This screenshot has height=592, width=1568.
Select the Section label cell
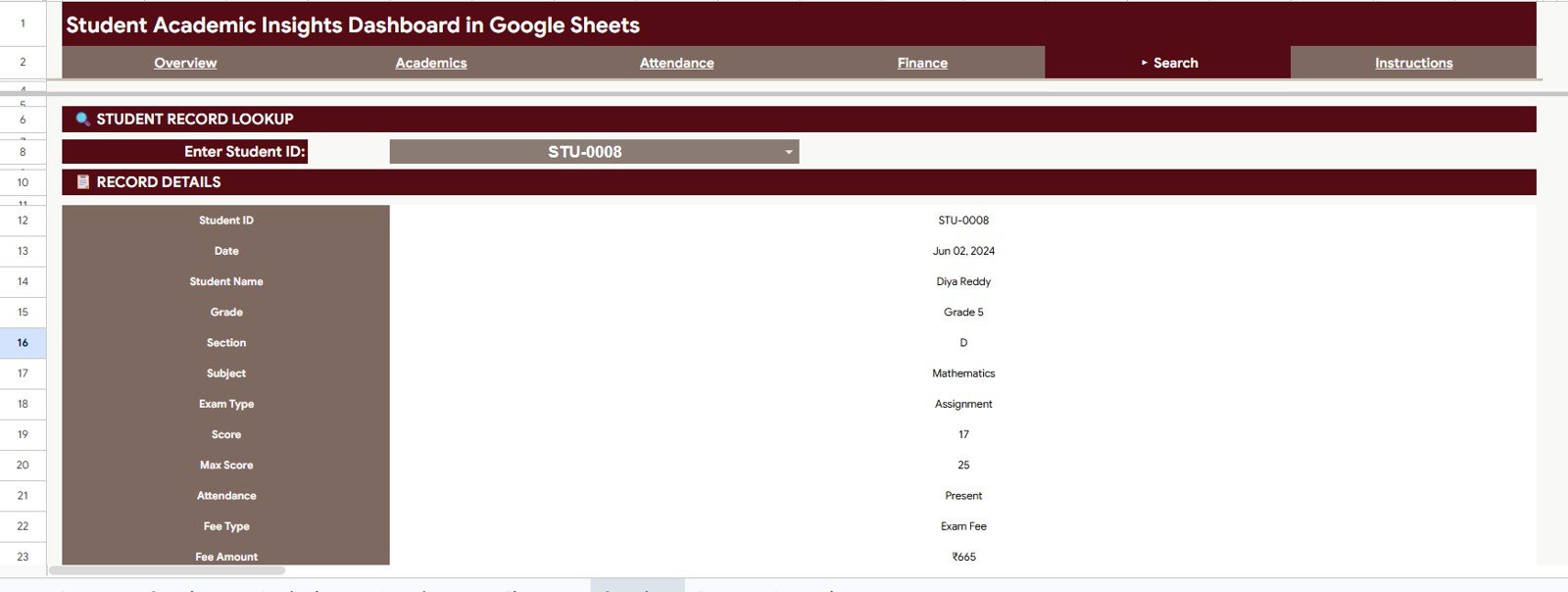(226, 343)
